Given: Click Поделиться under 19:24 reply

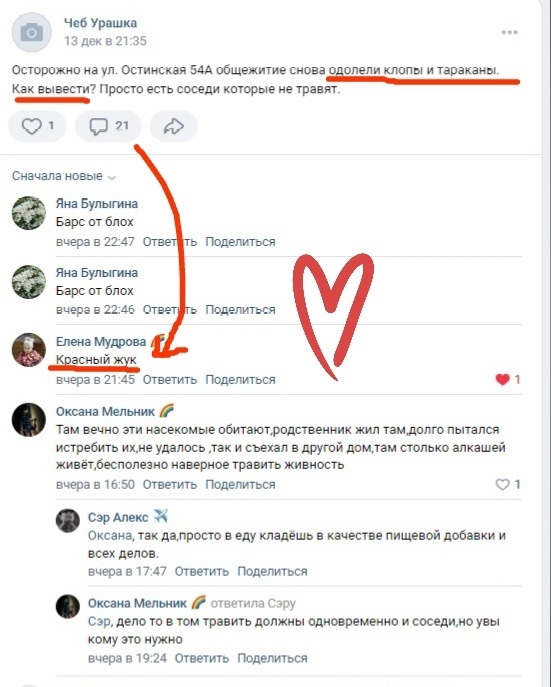Looking at the screenshot, I should coord(272,658).
